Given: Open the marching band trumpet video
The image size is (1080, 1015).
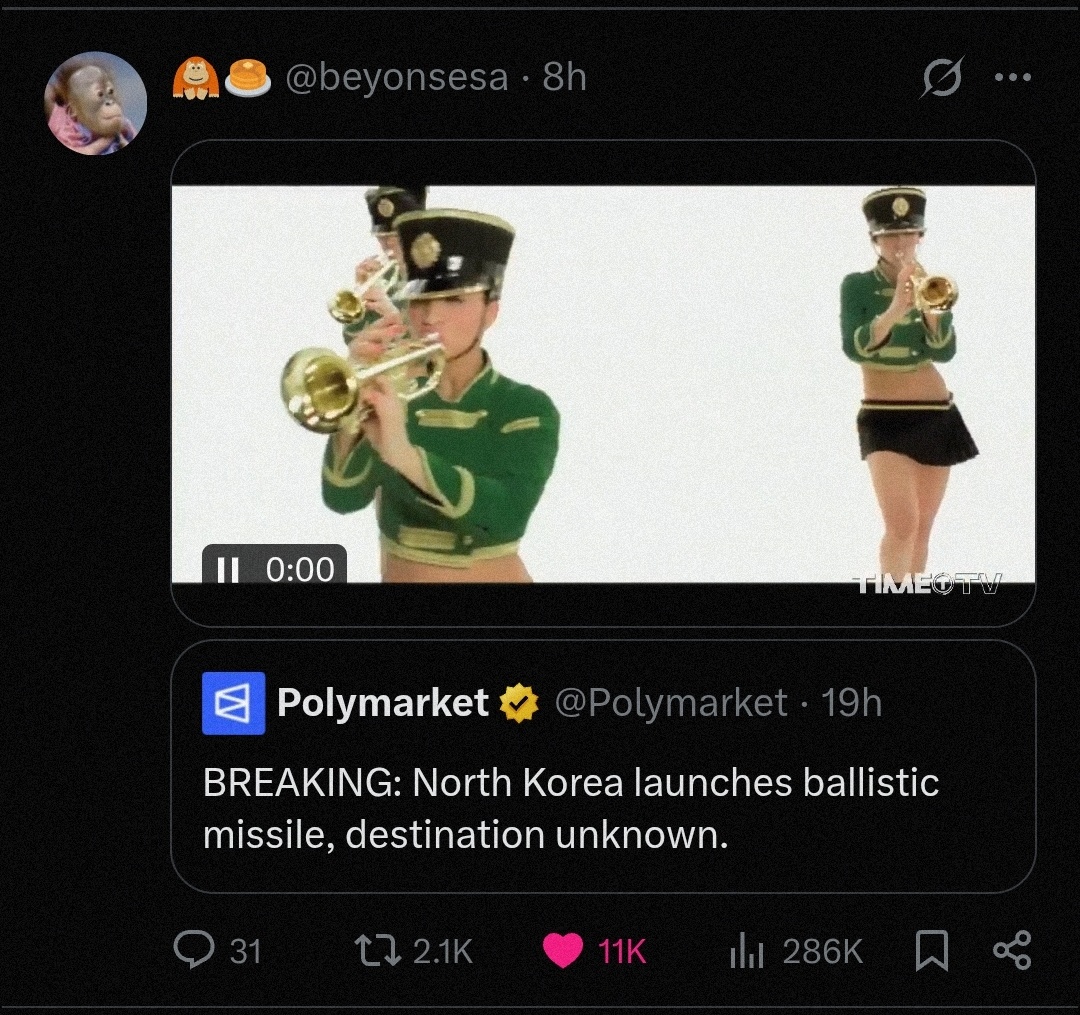Looking at the screenshot, I should tap(603, 383).
